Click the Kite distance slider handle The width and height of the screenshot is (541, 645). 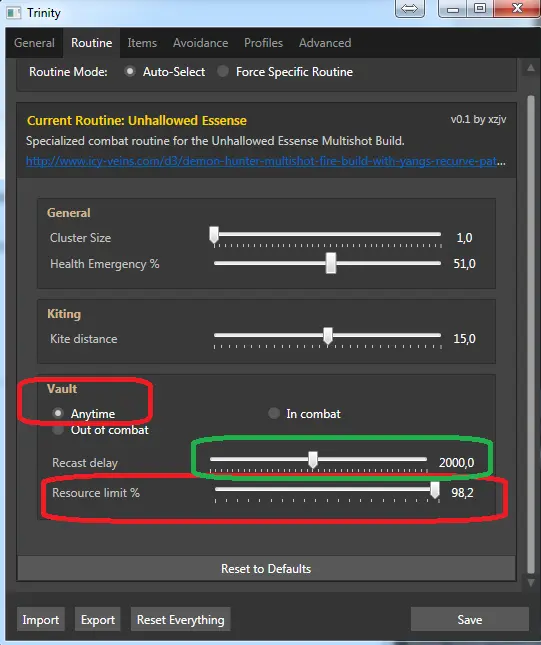[327, 336]
